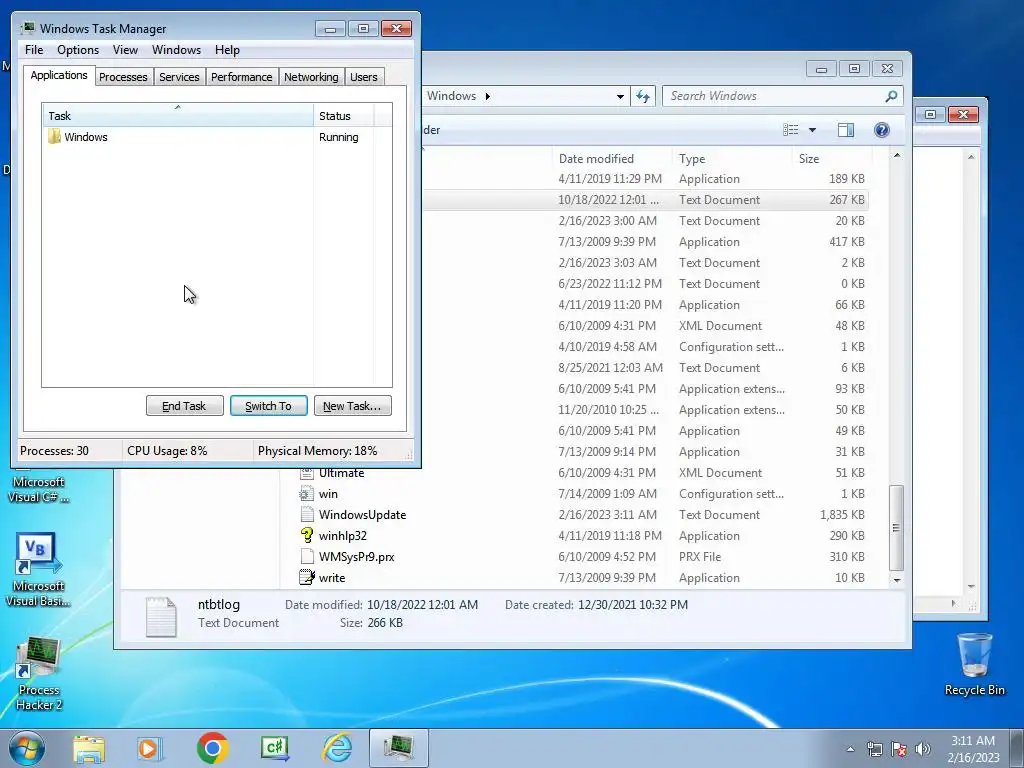Screen dimensions: 1024x768
Task: Open the Options menu in Task Manager
Action: 78,50
